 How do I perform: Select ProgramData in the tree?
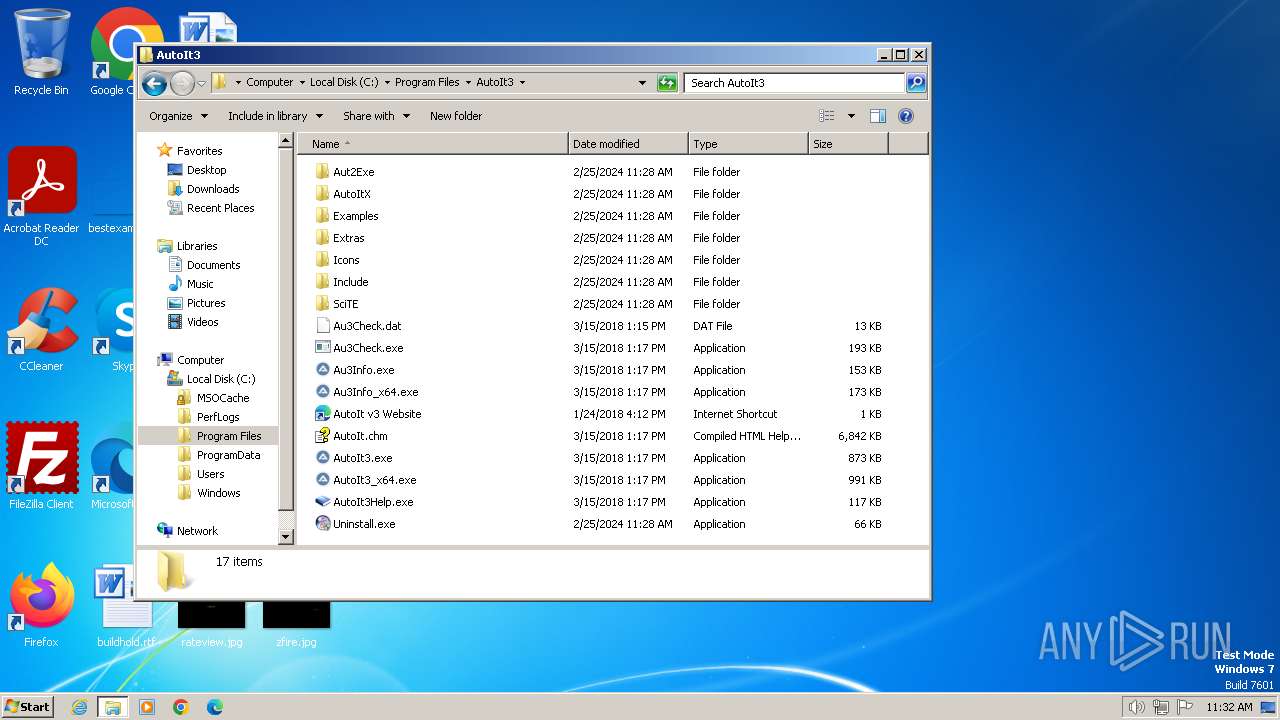coord(228,455)
